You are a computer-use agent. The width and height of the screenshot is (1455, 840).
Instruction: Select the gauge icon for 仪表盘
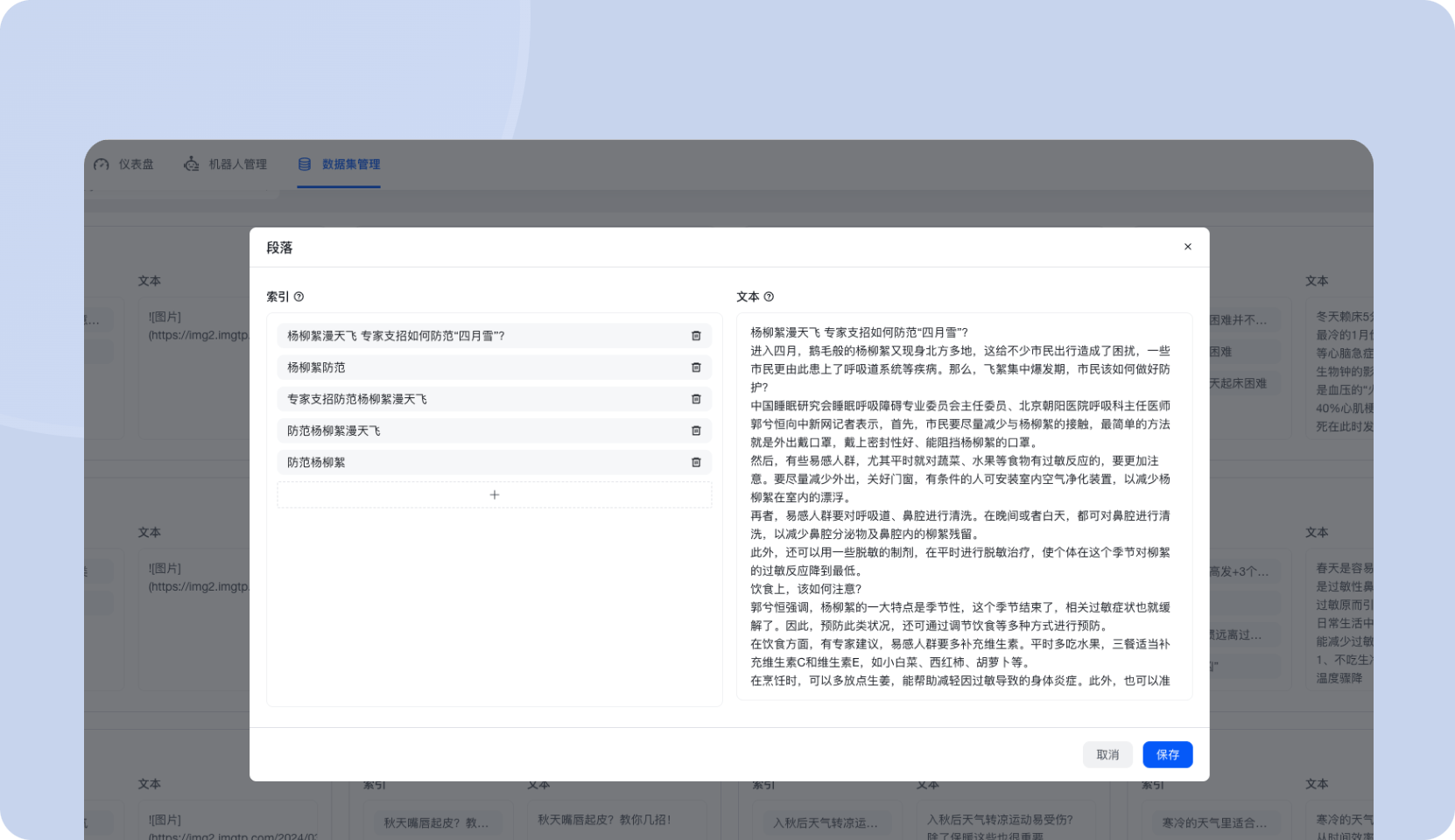[99, 164]
